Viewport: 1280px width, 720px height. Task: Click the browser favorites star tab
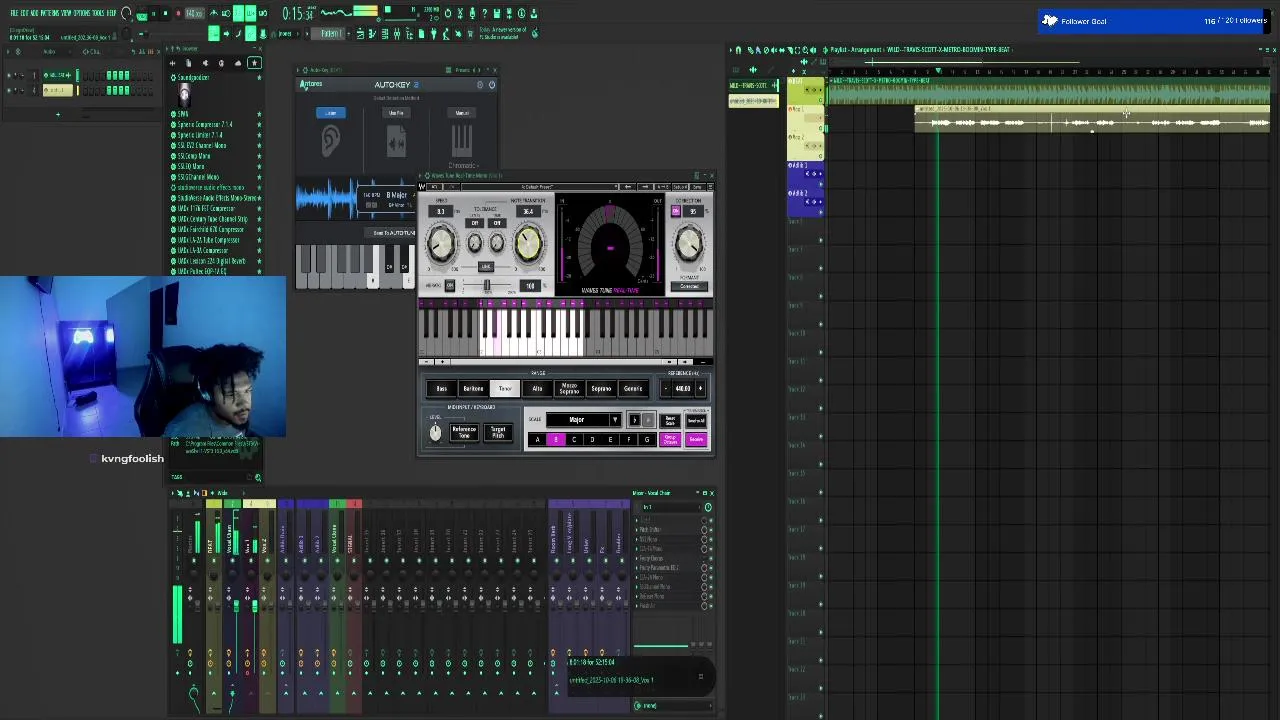[254, 63]
